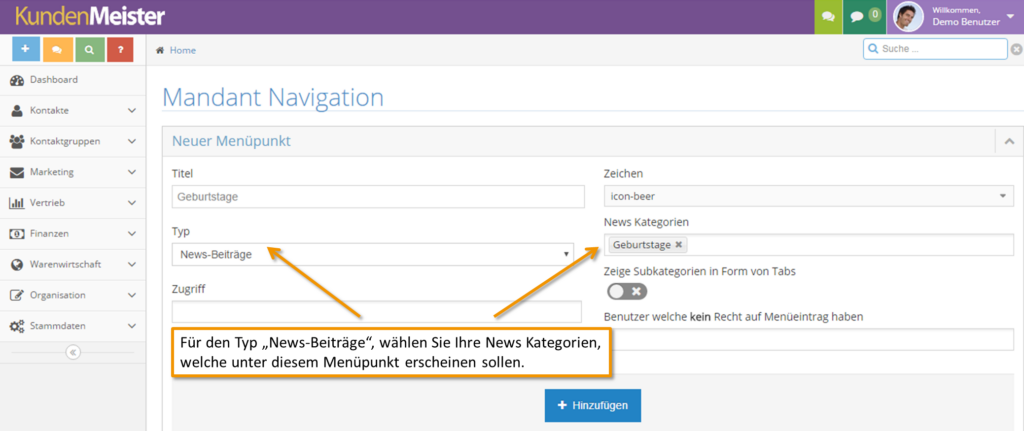
Task: Click the Hinzufügen button
Action: point(592,405)
